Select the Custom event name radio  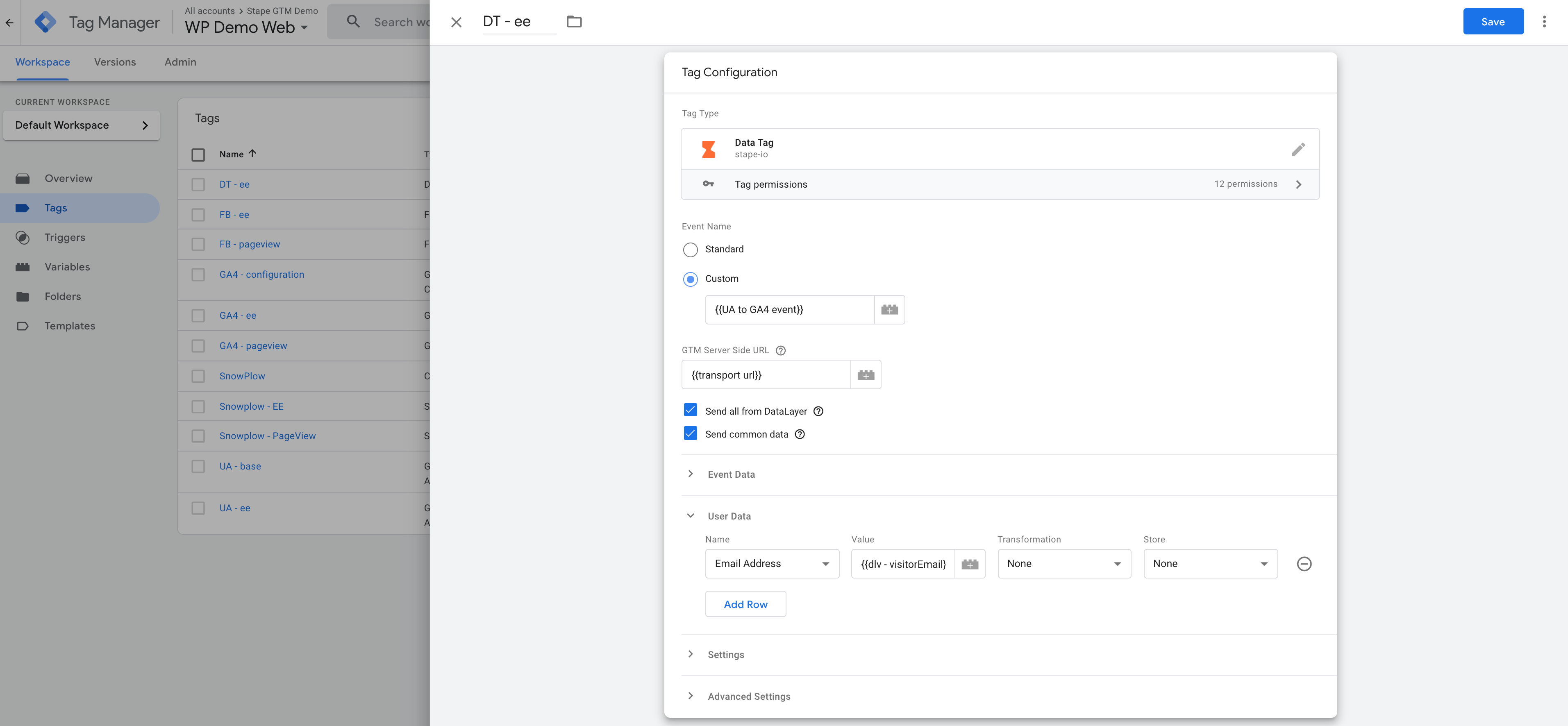pos(690,279)
